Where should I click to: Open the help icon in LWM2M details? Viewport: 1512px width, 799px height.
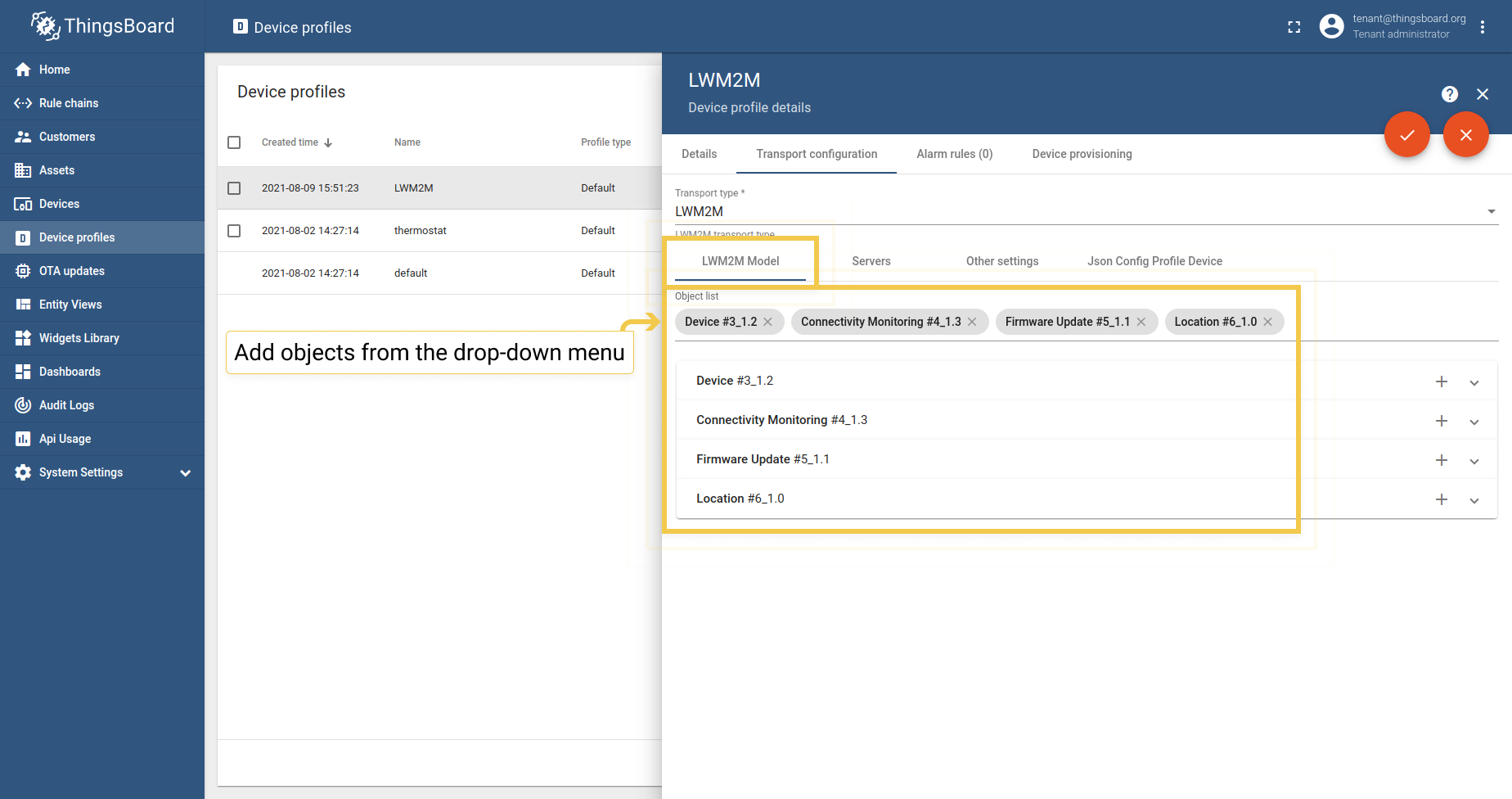pos(1449,94)
